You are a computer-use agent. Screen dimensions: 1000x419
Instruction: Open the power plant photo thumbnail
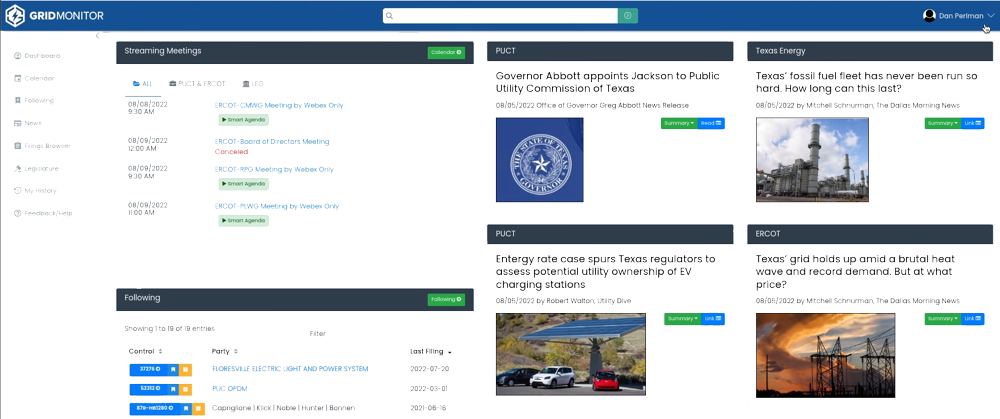[x=812, y=159]
